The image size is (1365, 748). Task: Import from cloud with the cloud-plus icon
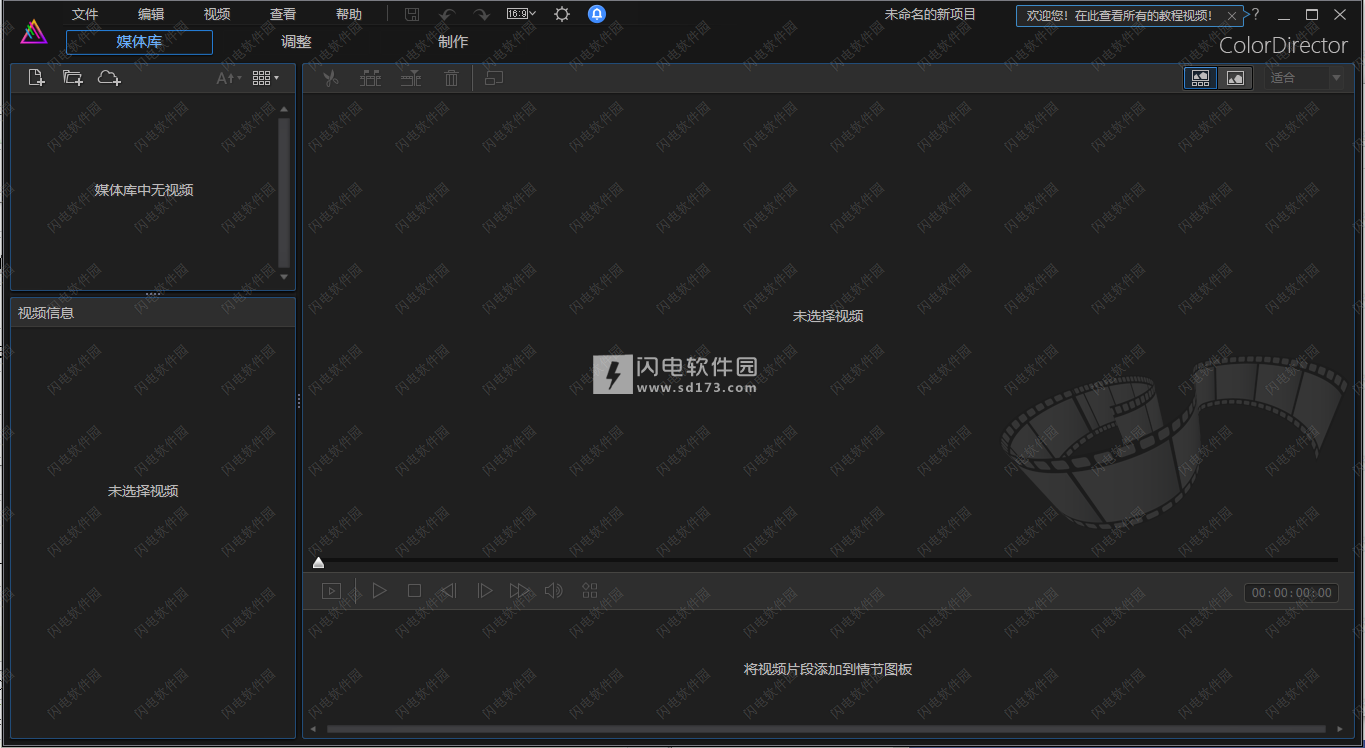coord(109,78)
